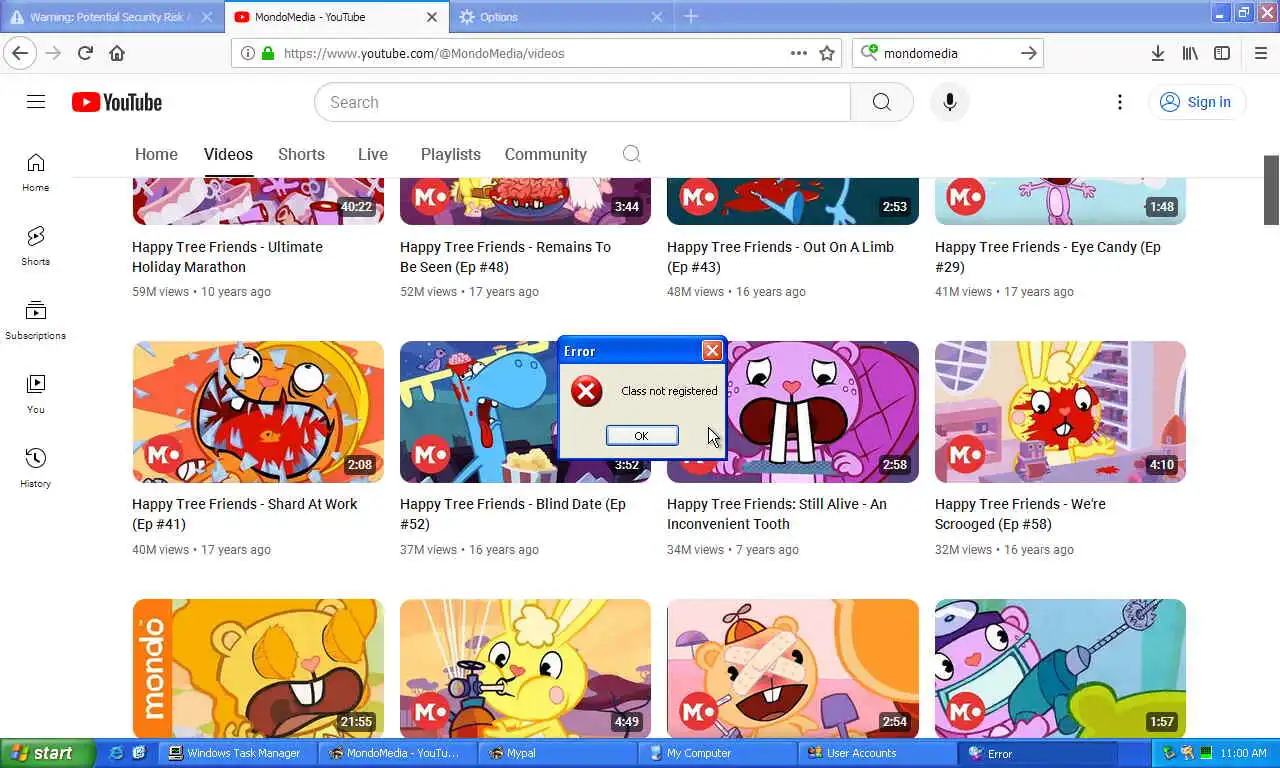Screen dimensions: 1280x768
Task: Open User Accounts window from taskbar
Action: click(877, 753)
